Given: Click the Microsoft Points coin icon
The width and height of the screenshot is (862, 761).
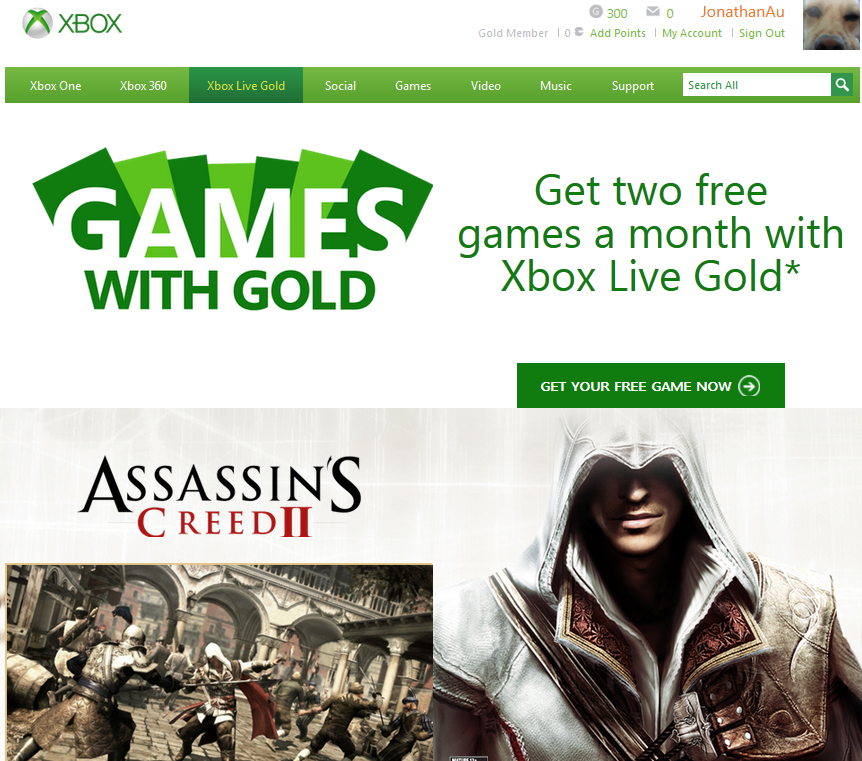Looking at the screenshot, I should click(x=579, y=32).
